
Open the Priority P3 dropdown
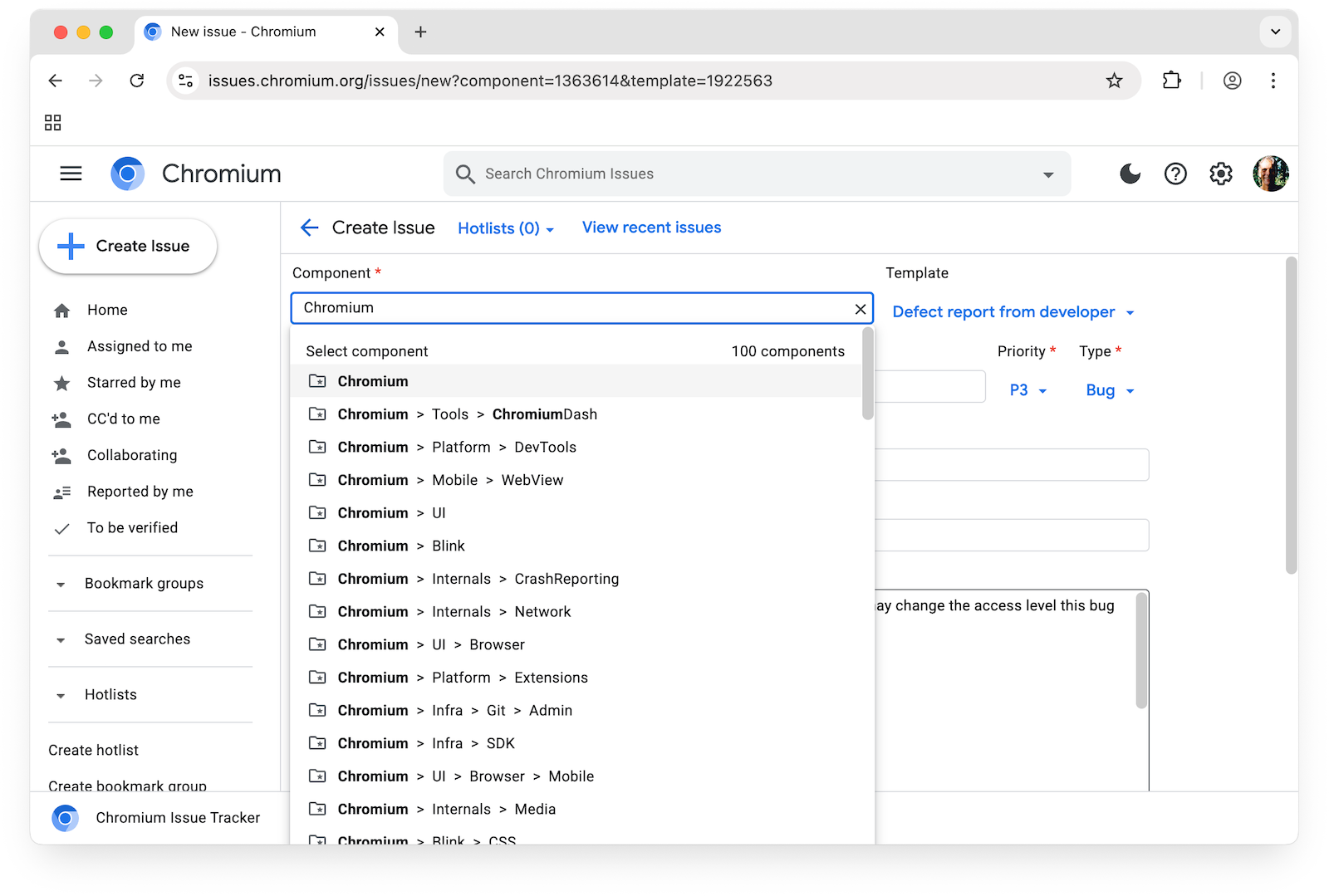pyautogui.click(x=1027, y=390)
